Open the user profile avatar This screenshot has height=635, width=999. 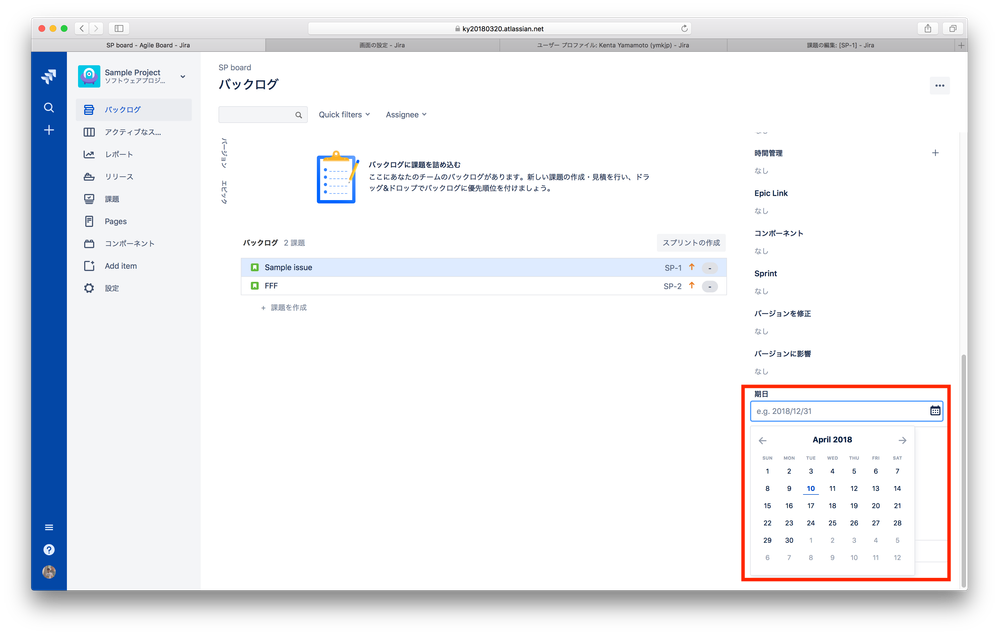tap(48, 572)
